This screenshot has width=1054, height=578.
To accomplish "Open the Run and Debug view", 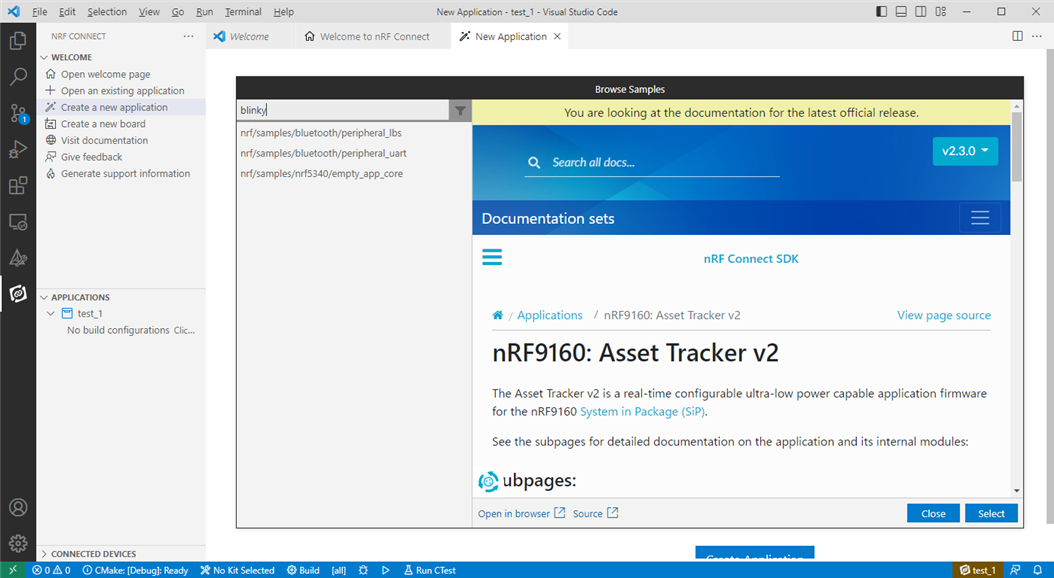I will [x=18, y=149].
